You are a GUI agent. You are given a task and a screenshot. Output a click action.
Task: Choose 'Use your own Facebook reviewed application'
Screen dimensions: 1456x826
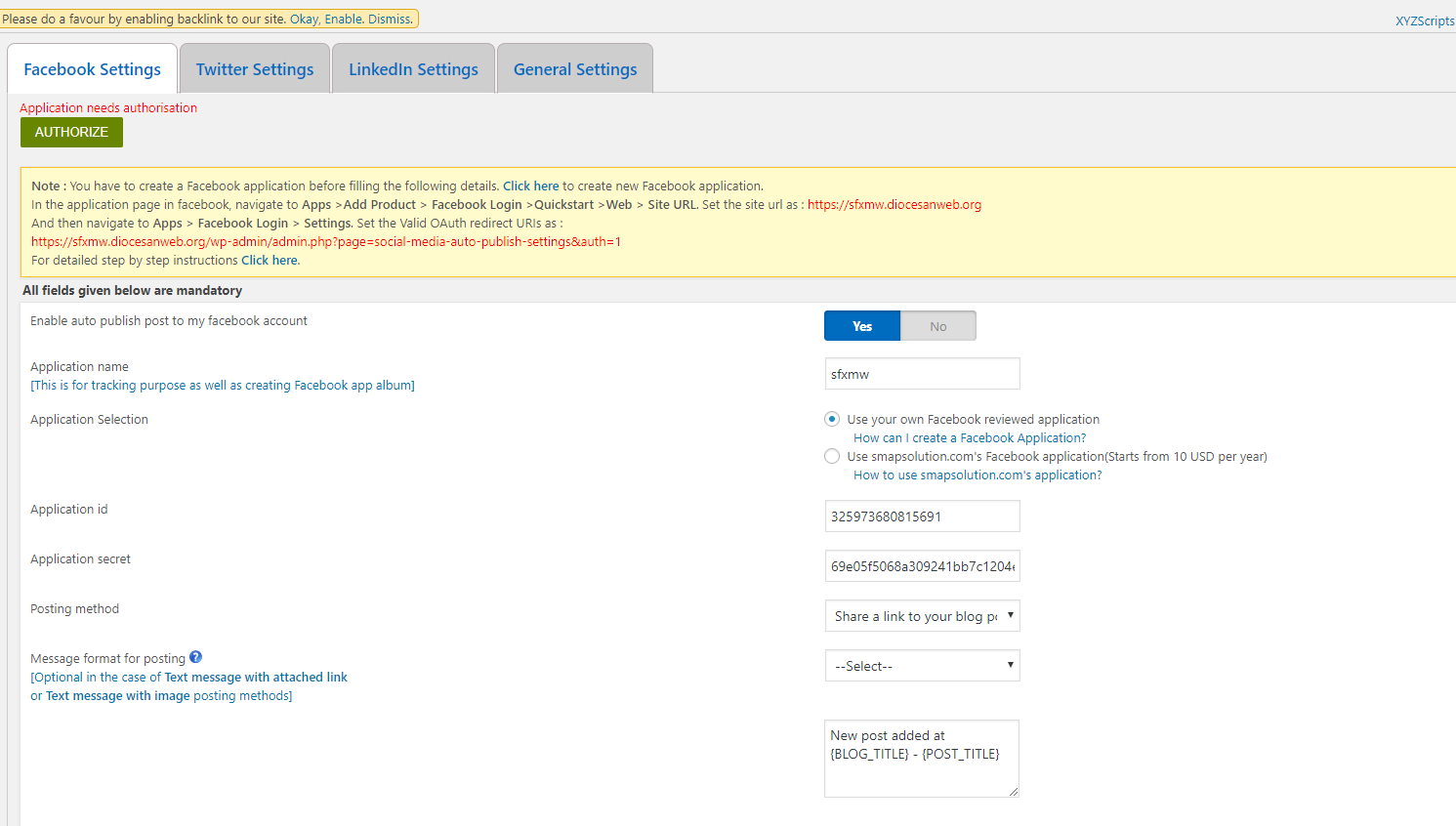832,419
